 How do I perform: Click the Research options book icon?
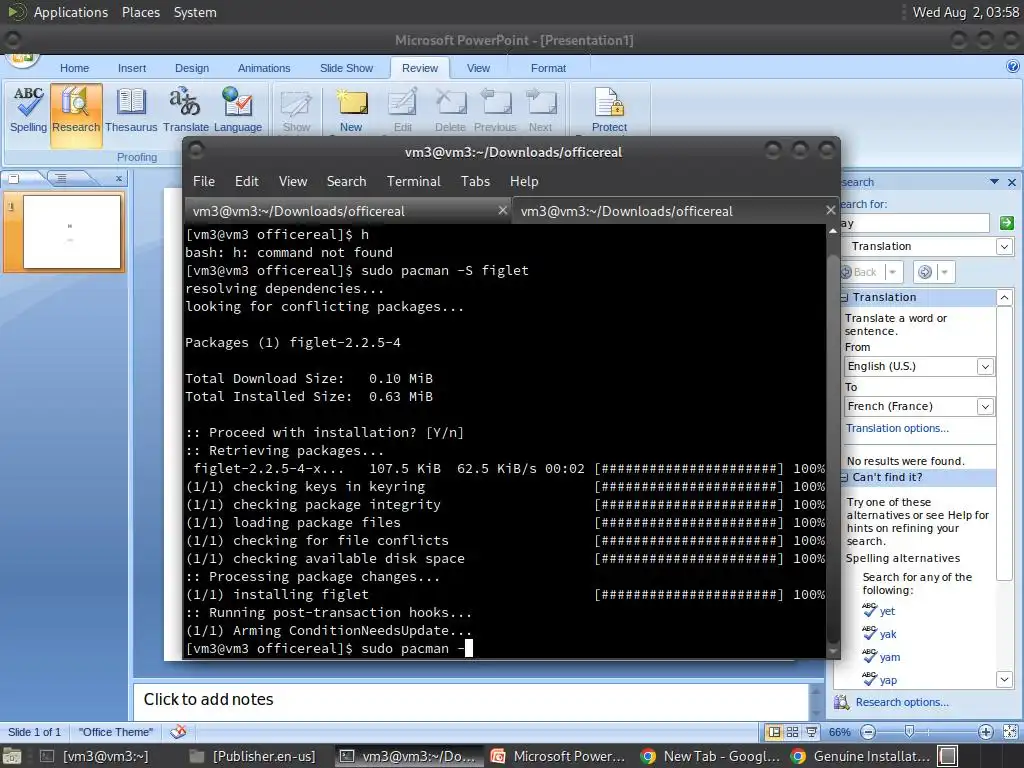[842, 703]
